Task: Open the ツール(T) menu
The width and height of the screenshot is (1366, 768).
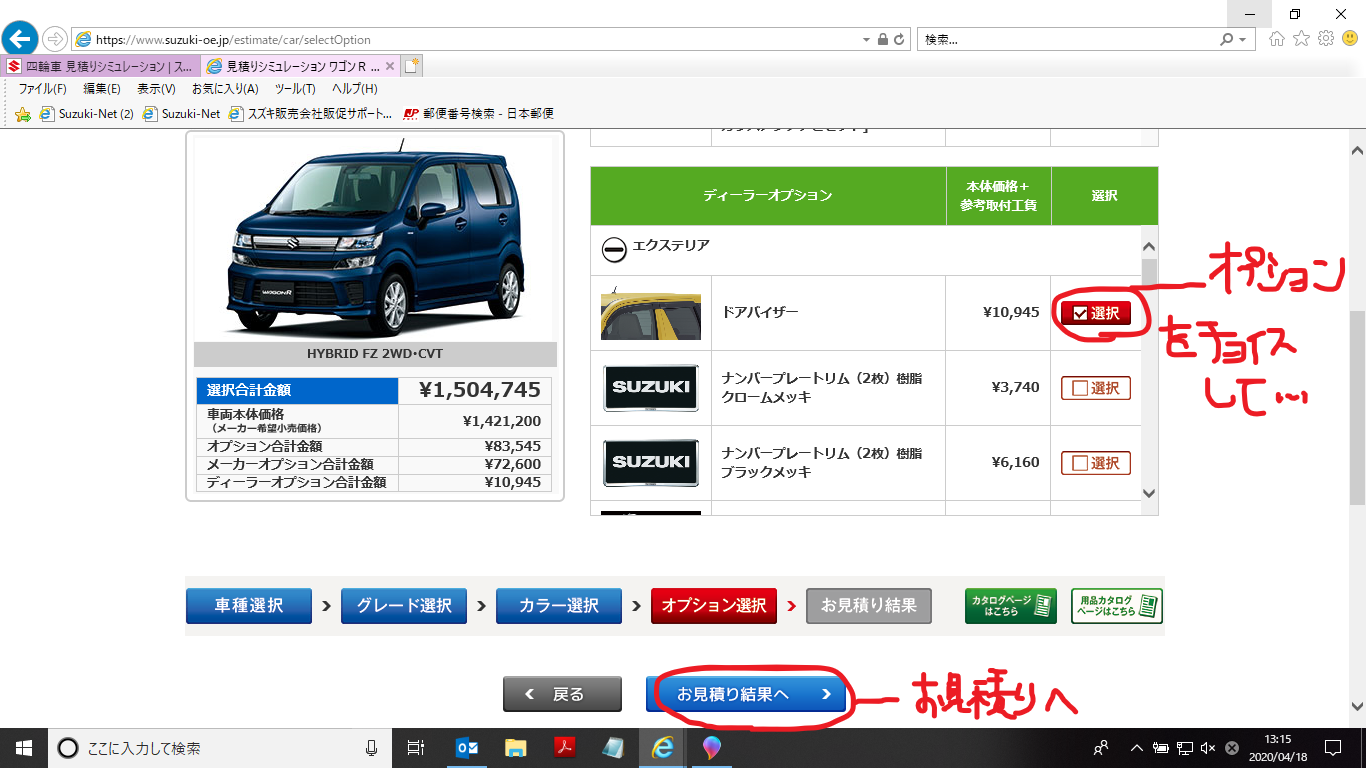Action: [295, 89]
